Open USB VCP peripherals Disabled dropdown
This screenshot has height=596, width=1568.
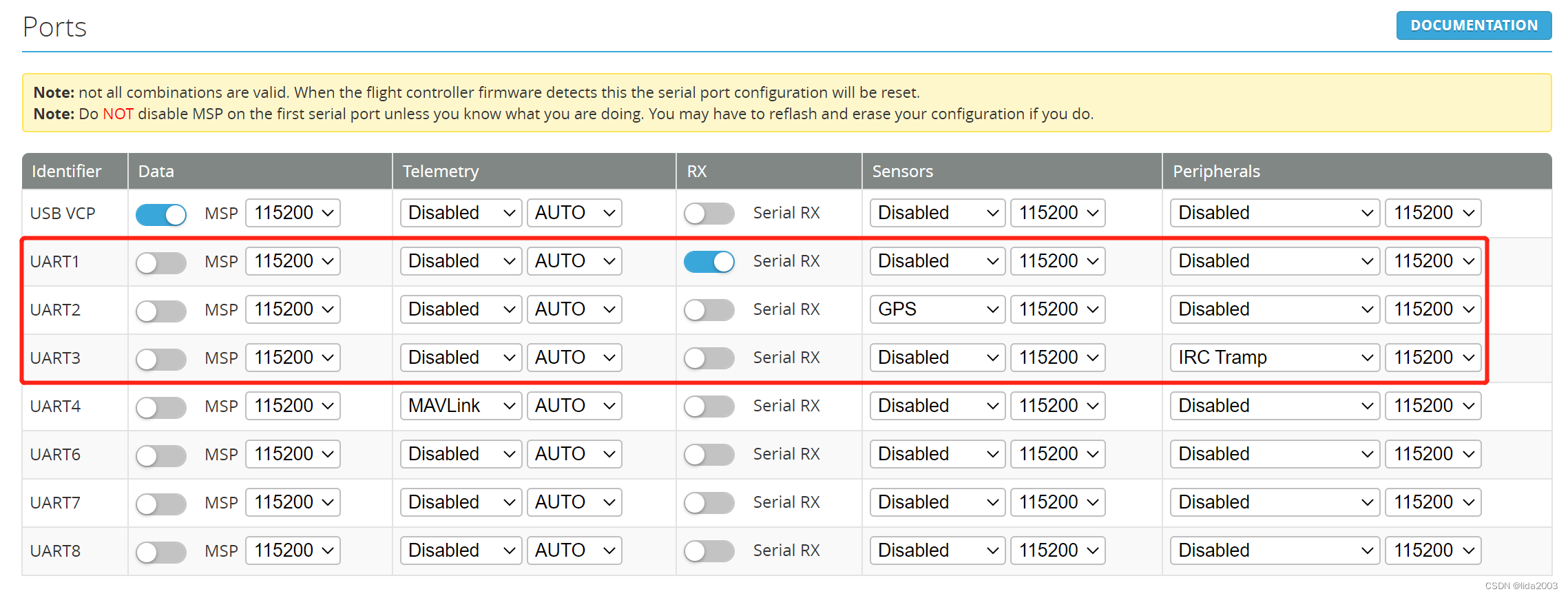click(1275, 213)
